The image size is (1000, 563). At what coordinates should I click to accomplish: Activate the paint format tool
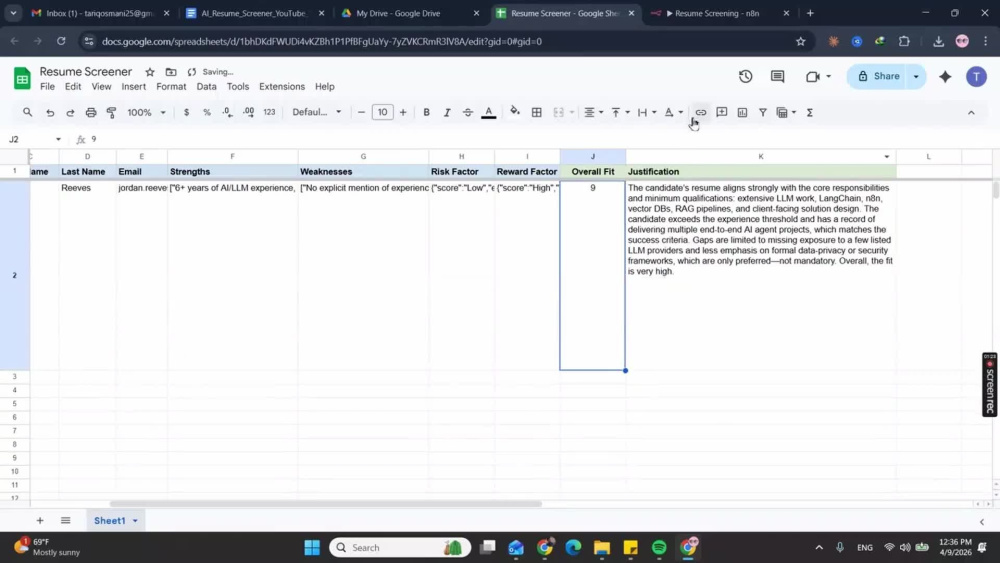(111, 112)
